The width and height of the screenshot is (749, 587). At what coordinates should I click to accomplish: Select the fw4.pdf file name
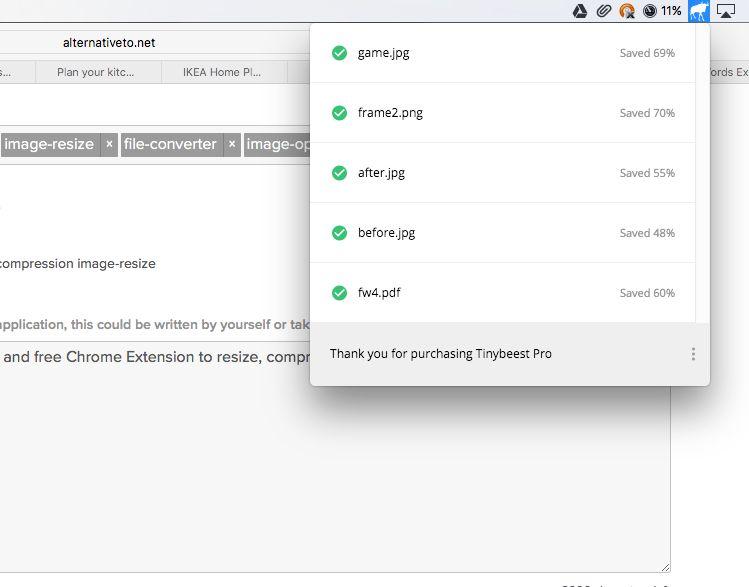coord(379,293)
